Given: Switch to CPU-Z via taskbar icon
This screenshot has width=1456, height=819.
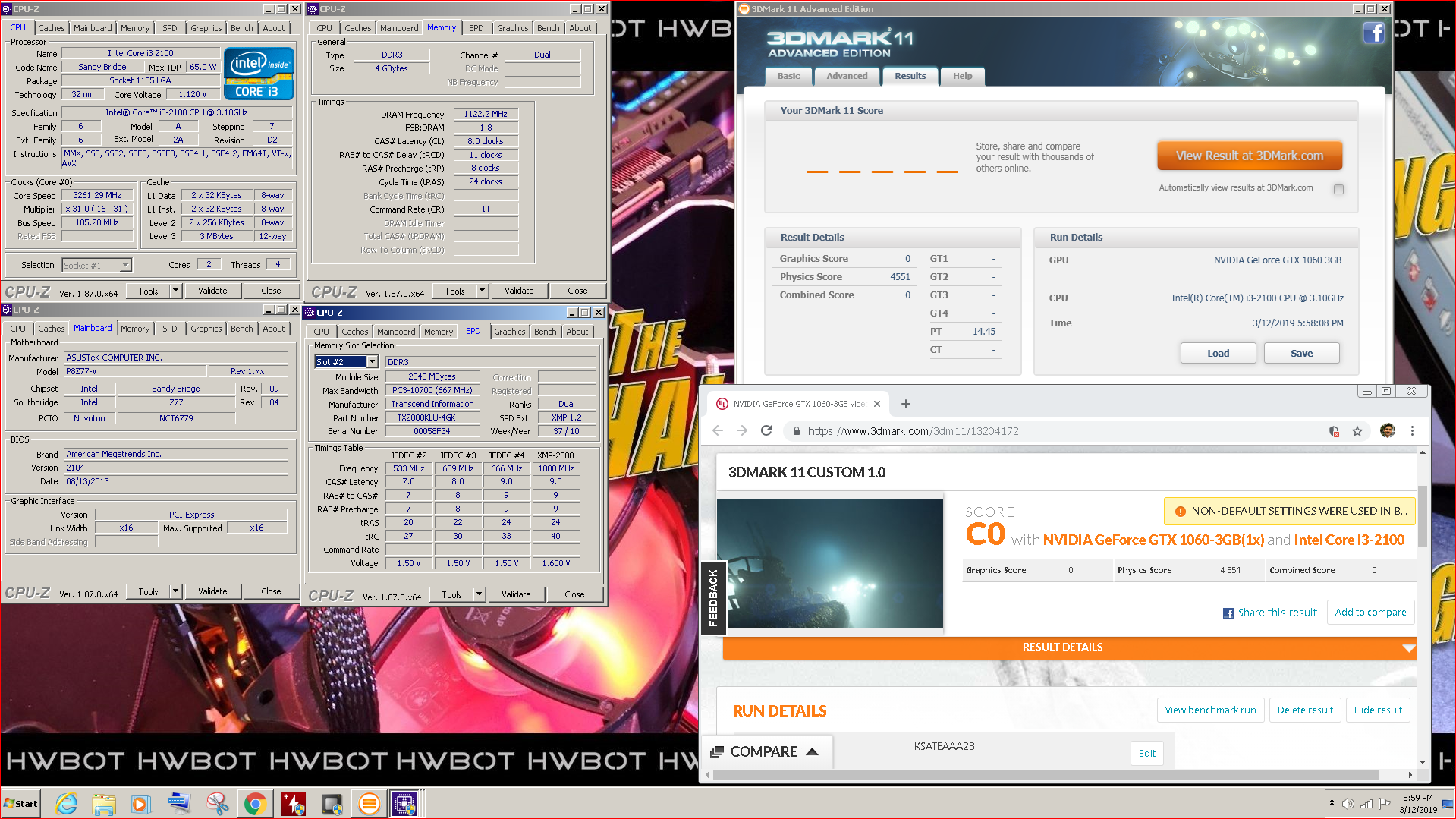Looking at the screenshot, I should pos(404,804).
